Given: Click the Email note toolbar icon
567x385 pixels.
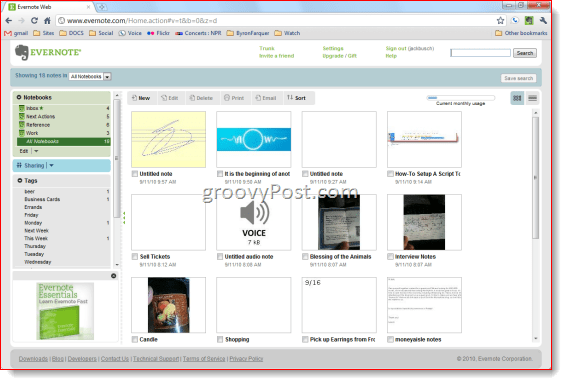Looking at the screenshot, I should point(266,98).
